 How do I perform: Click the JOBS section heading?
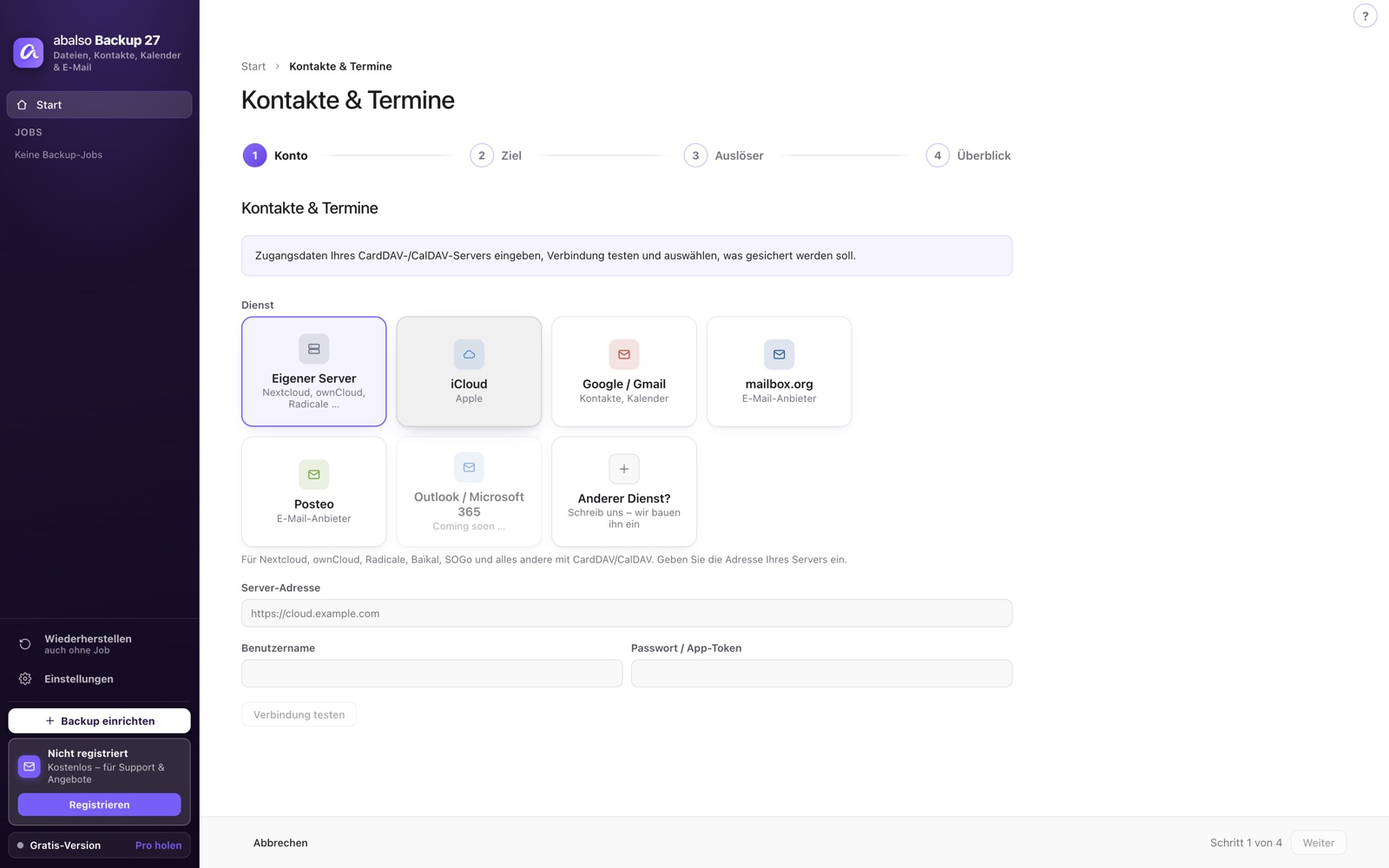(29, 132)
